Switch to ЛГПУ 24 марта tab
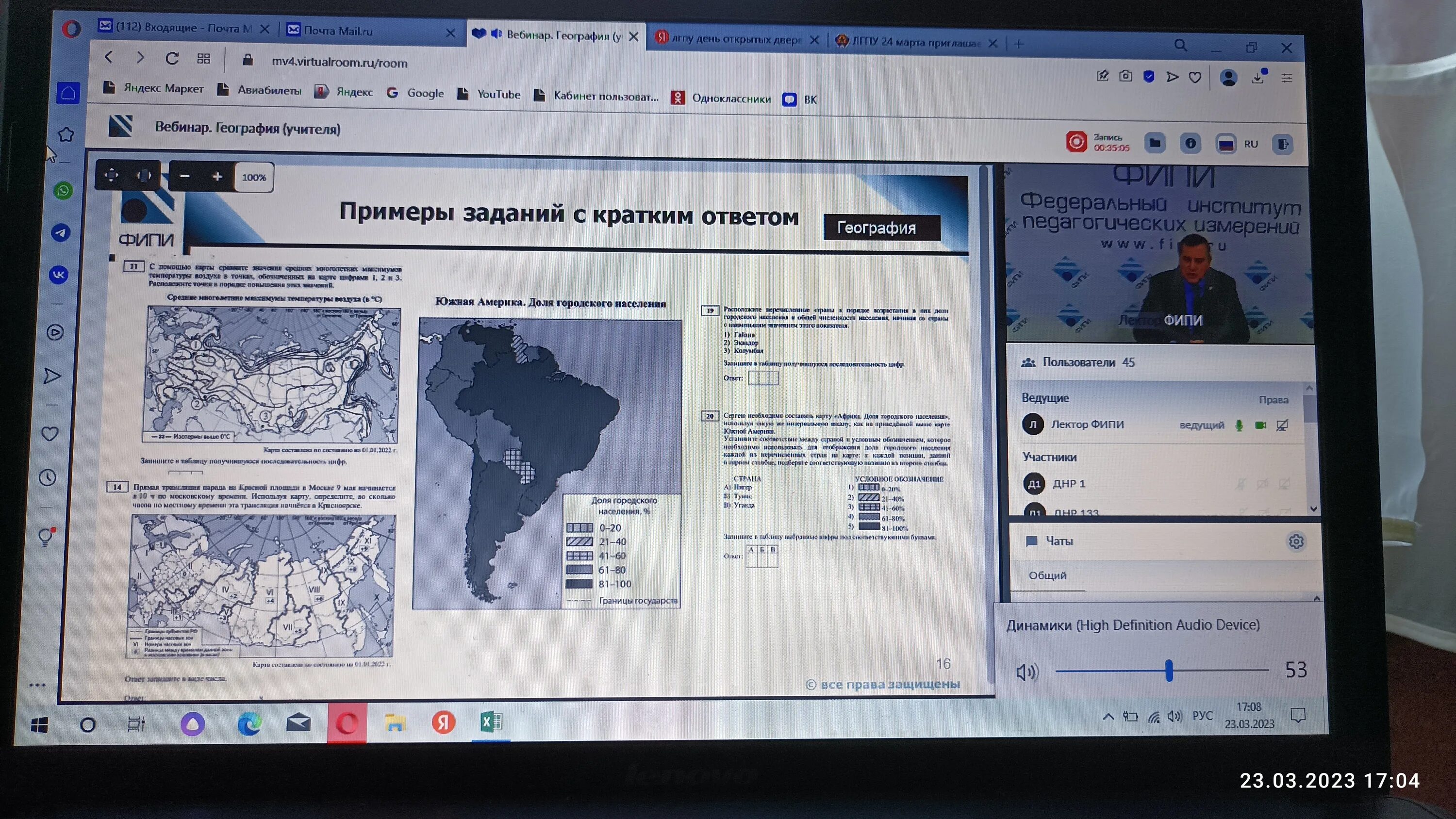The height and width of the screenshot is (819, 1456). tap(916, 42)
